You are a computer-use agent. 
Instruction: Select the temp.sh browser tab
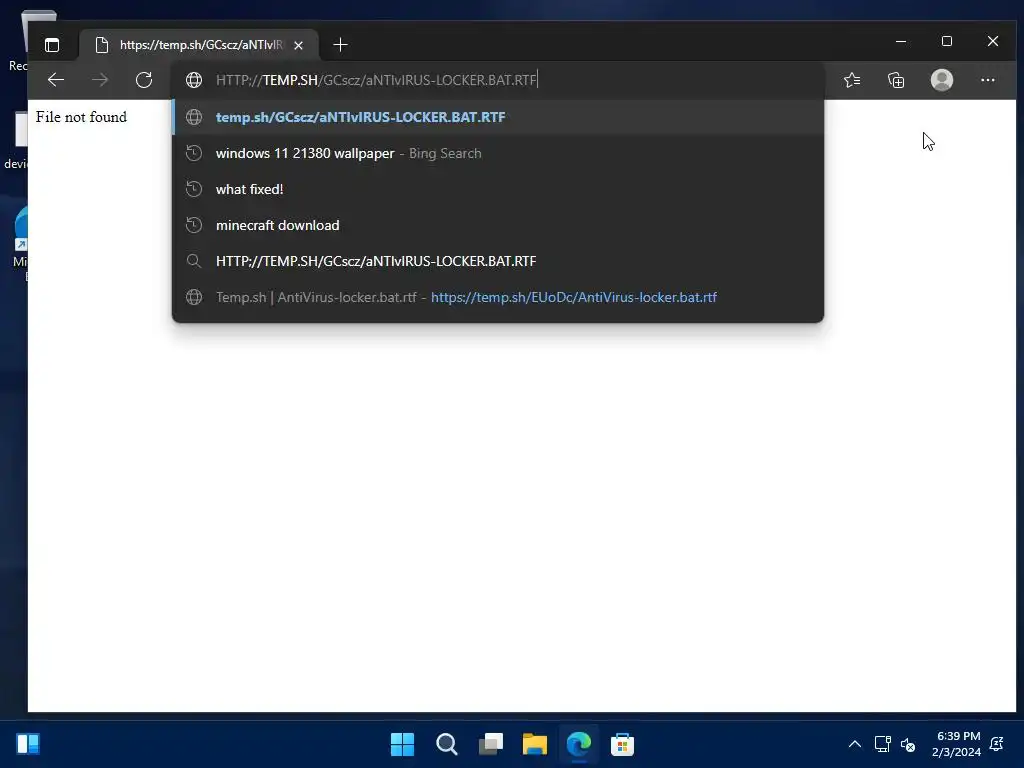click(199, 44)
